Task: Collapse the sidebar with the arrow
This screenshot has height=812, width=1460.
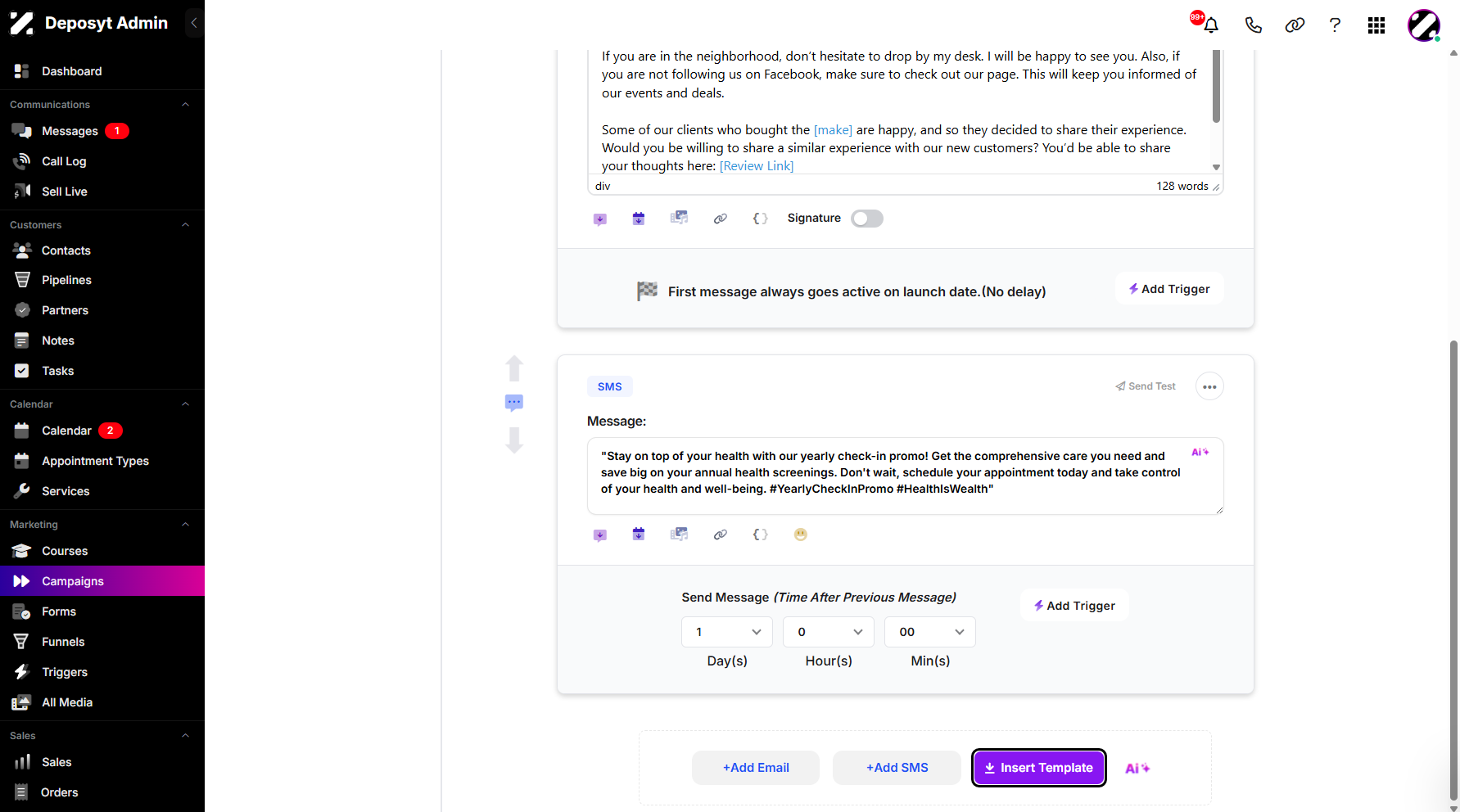Action: [194, 23]
